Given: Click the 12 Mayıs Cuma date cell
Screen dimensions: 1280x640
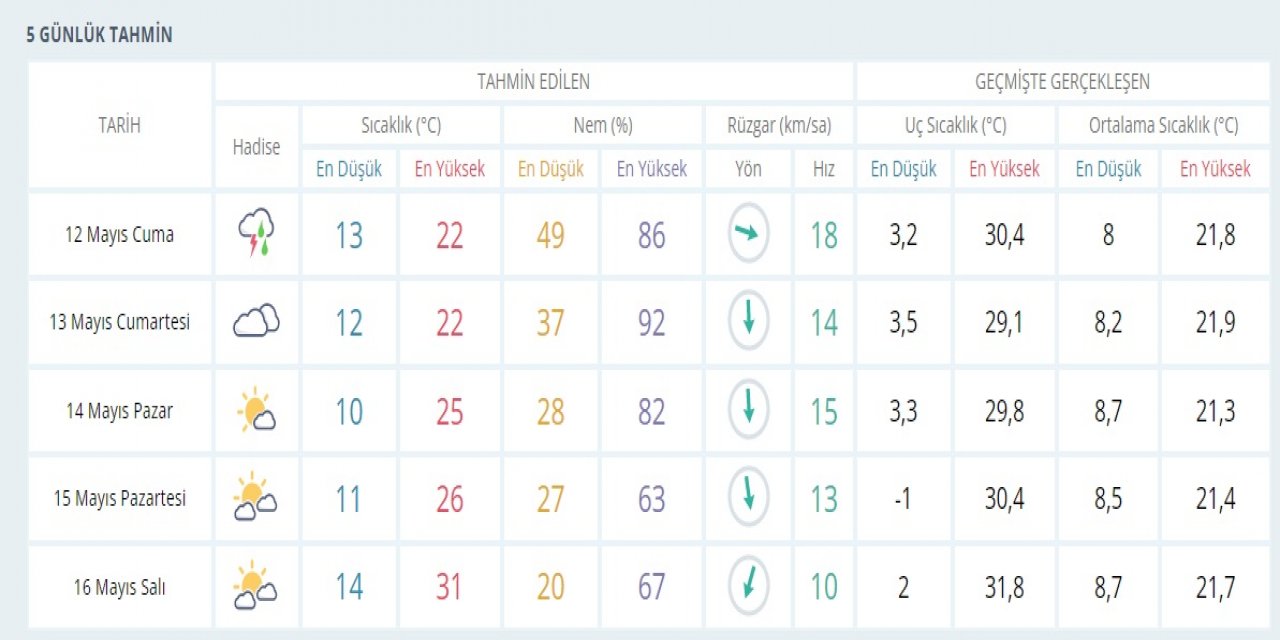Looking at the screenshot, I should pyautogui.click(x=120, y=235).
